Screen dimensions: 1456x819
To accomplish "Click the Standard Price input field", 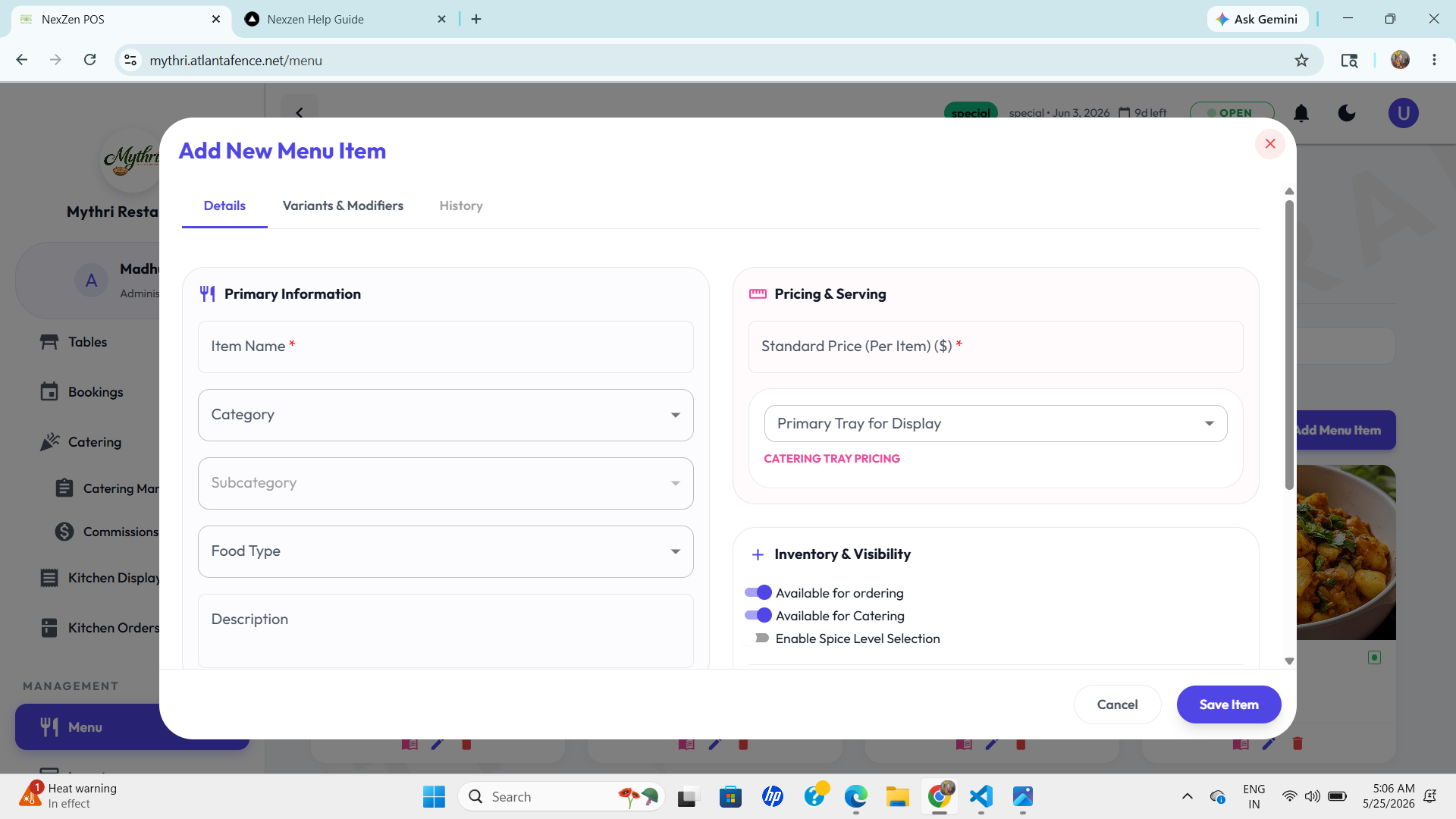I will [996, 347].
